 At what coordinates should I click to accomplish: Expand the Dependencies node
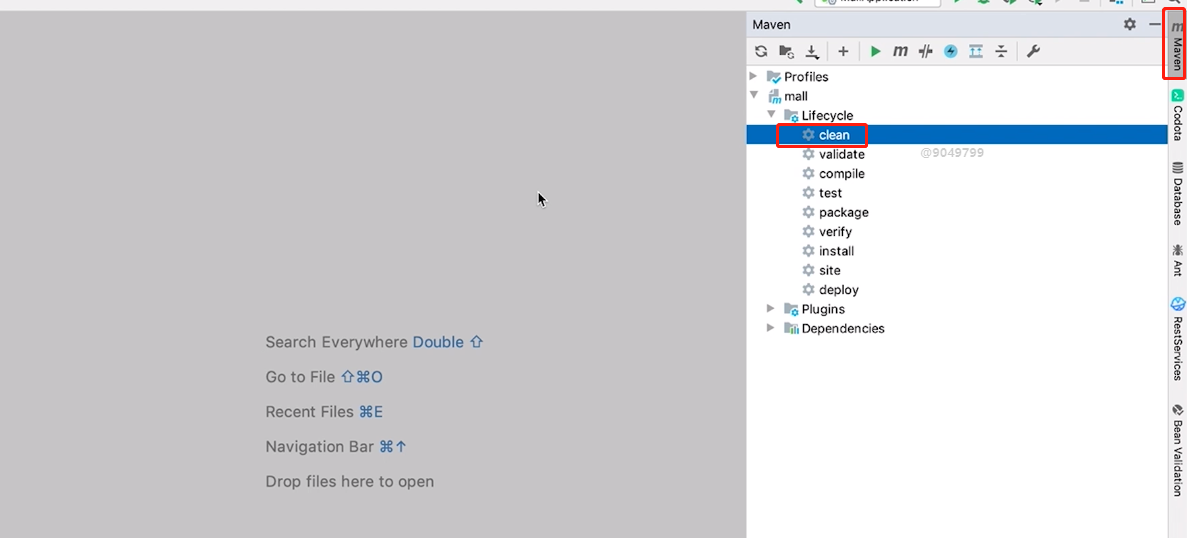pyautogui.click(x=771, y=328)
